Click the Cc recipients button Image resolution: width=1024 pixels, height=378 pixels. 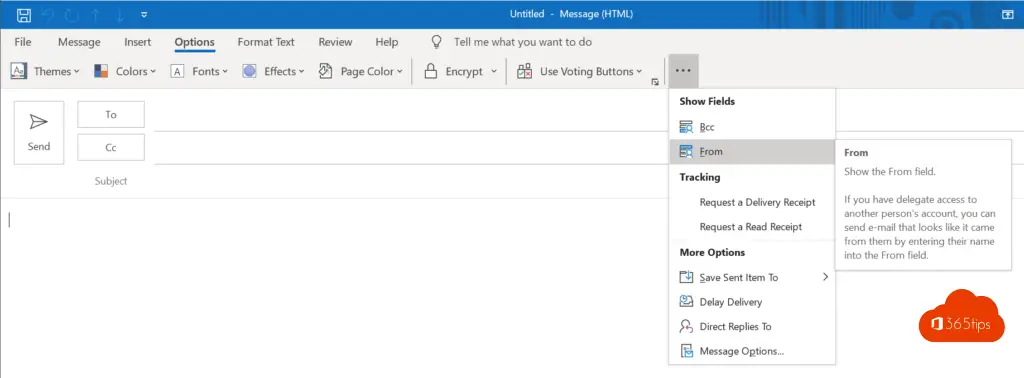[111, 148]
